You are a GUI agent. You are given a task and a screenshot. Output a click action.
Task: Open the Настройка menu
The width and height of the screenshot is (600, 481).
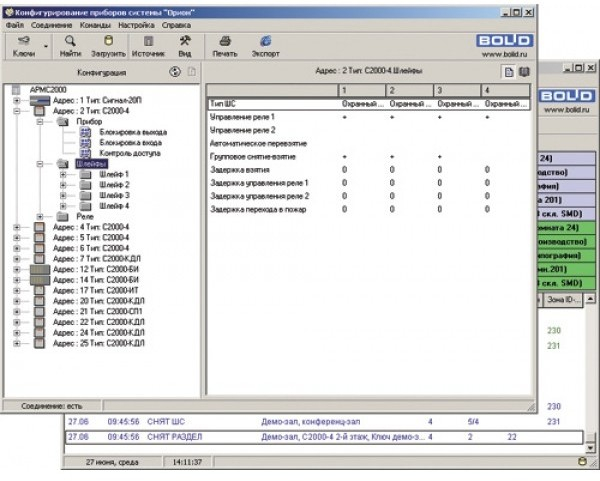point(134,22)
